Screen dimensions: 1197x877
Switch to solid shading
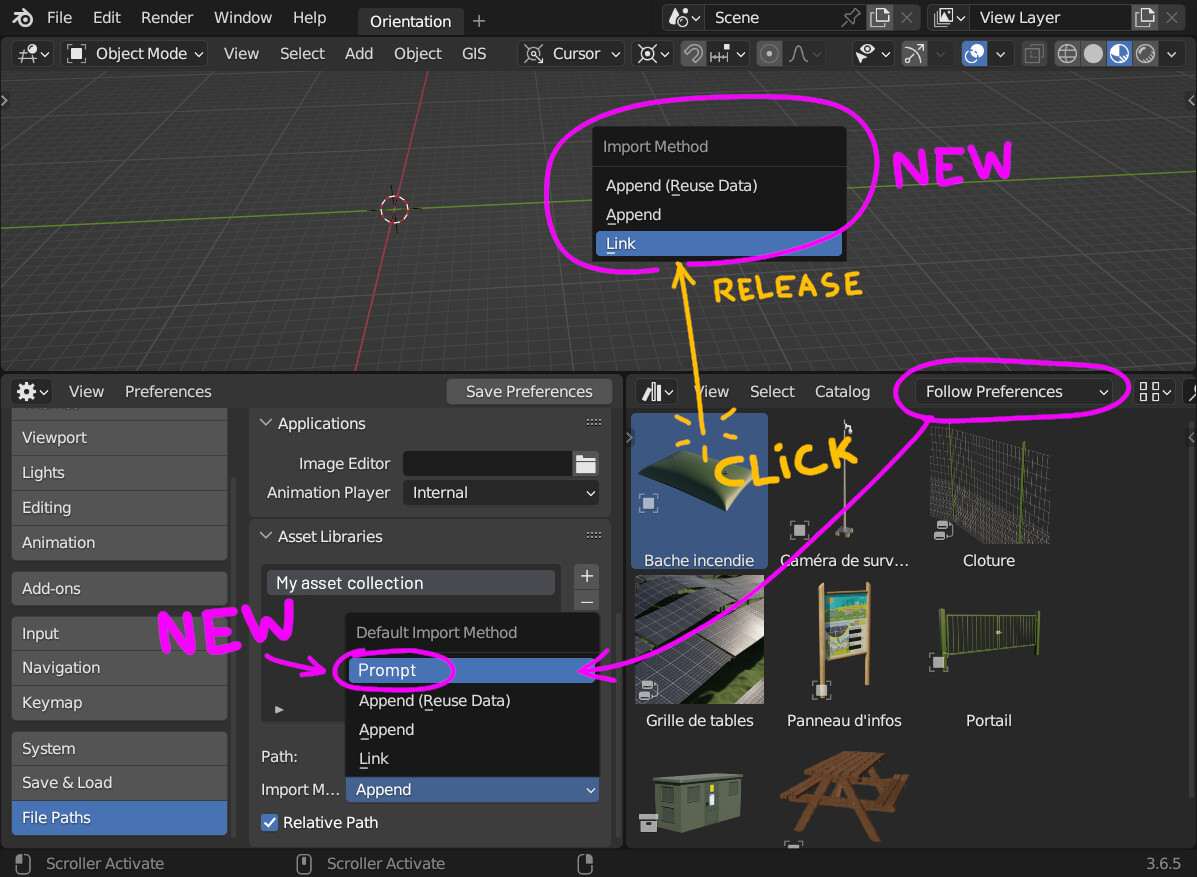[1093, 53]
